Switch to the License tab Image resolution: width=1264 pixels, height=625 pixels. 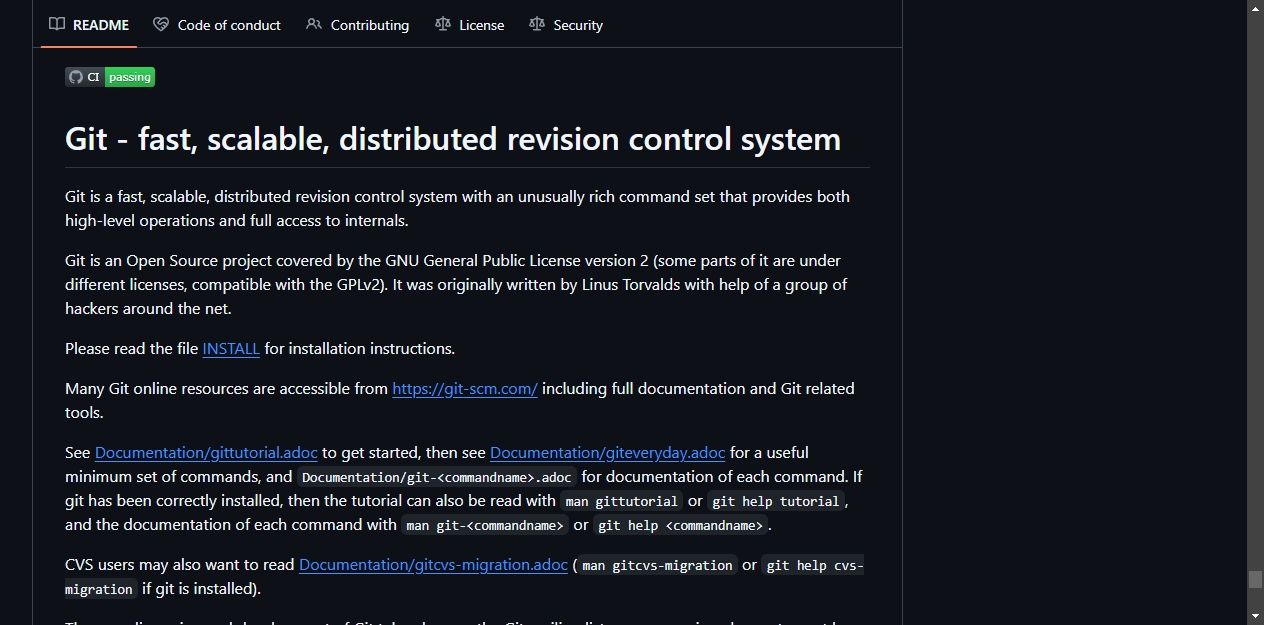(470, 25)
